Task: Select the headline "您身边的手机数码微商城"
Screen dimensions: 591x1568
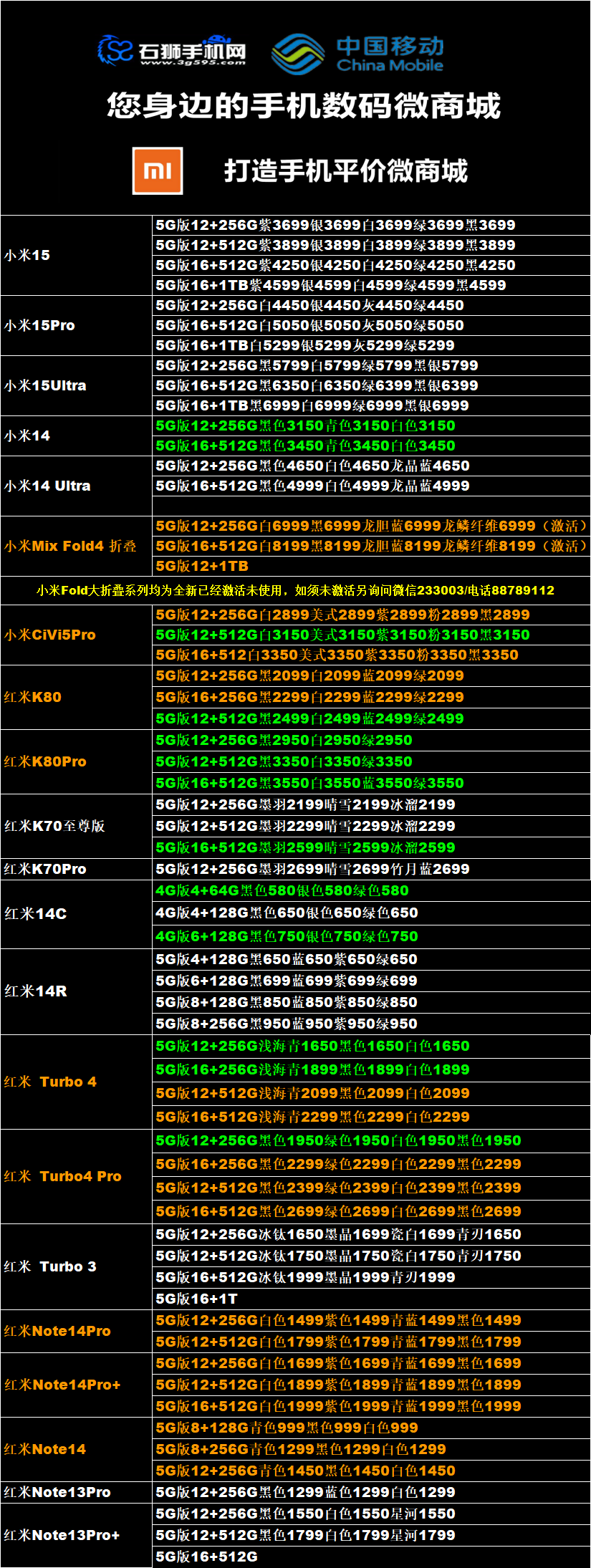Action: coord(304,105)
